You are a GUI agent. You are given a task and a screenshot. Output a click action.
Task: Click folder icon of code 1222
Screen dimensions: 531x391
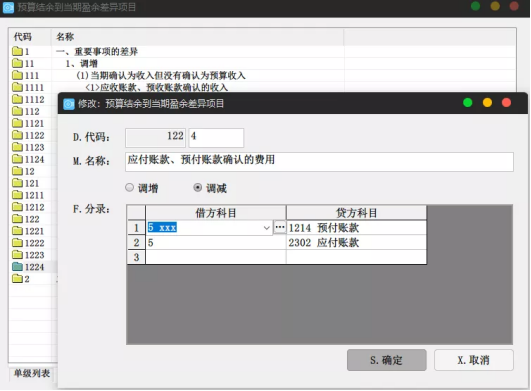(x=17, y=243)
